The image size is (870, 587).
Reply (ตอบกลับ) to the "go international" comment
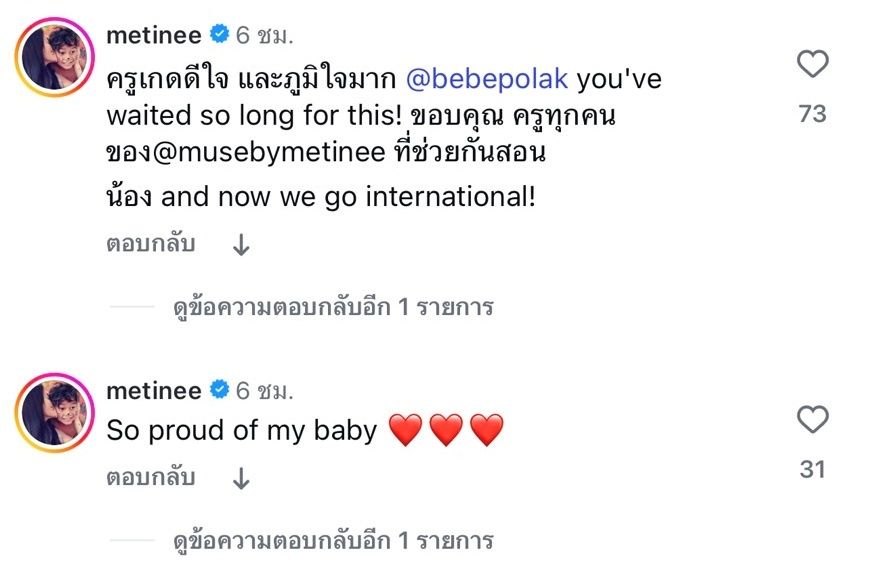(151, 244)
